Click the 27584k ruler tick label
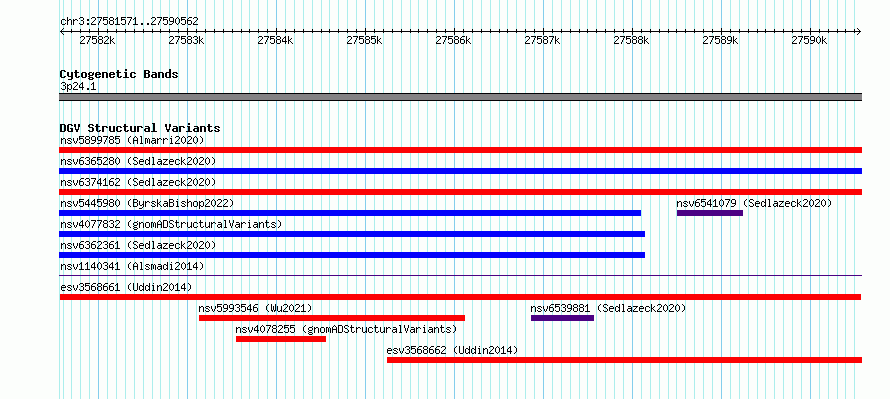Viewport: 890px width, 399px height. pyautogui.click(x=275, y=41)
